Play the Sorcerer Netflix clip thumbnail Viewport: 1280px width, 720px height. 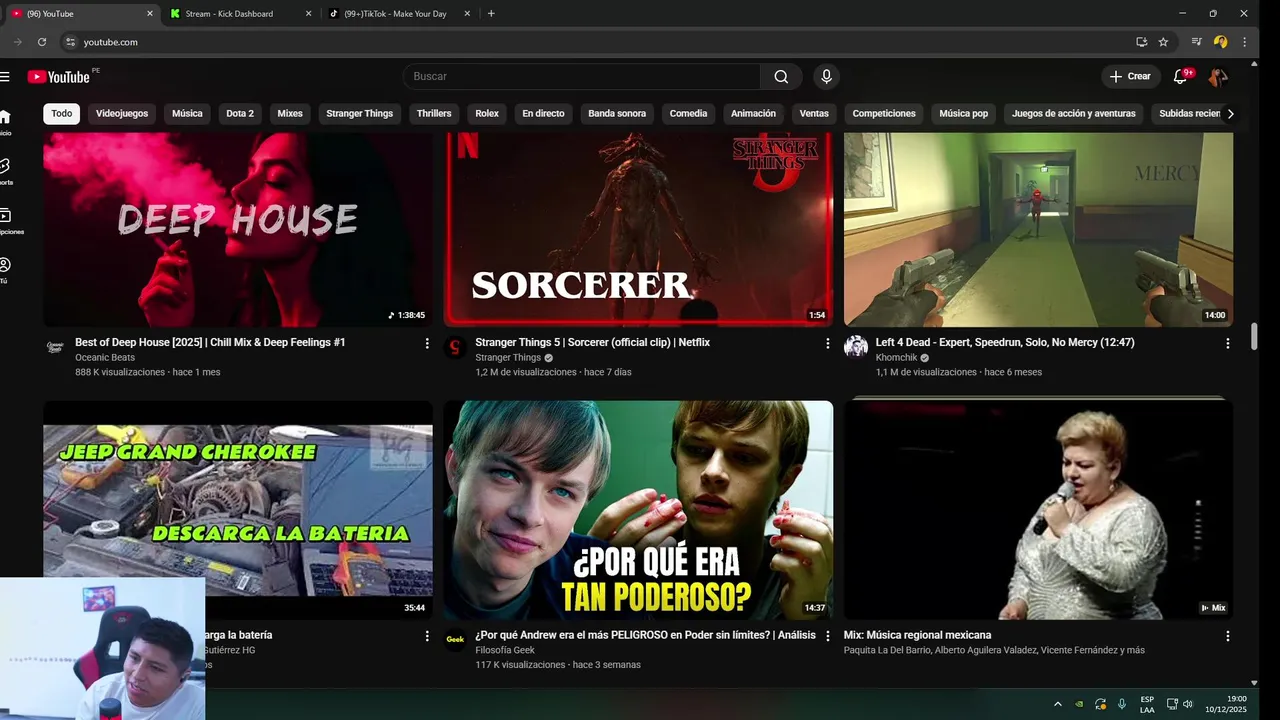(x=638, y=230)
